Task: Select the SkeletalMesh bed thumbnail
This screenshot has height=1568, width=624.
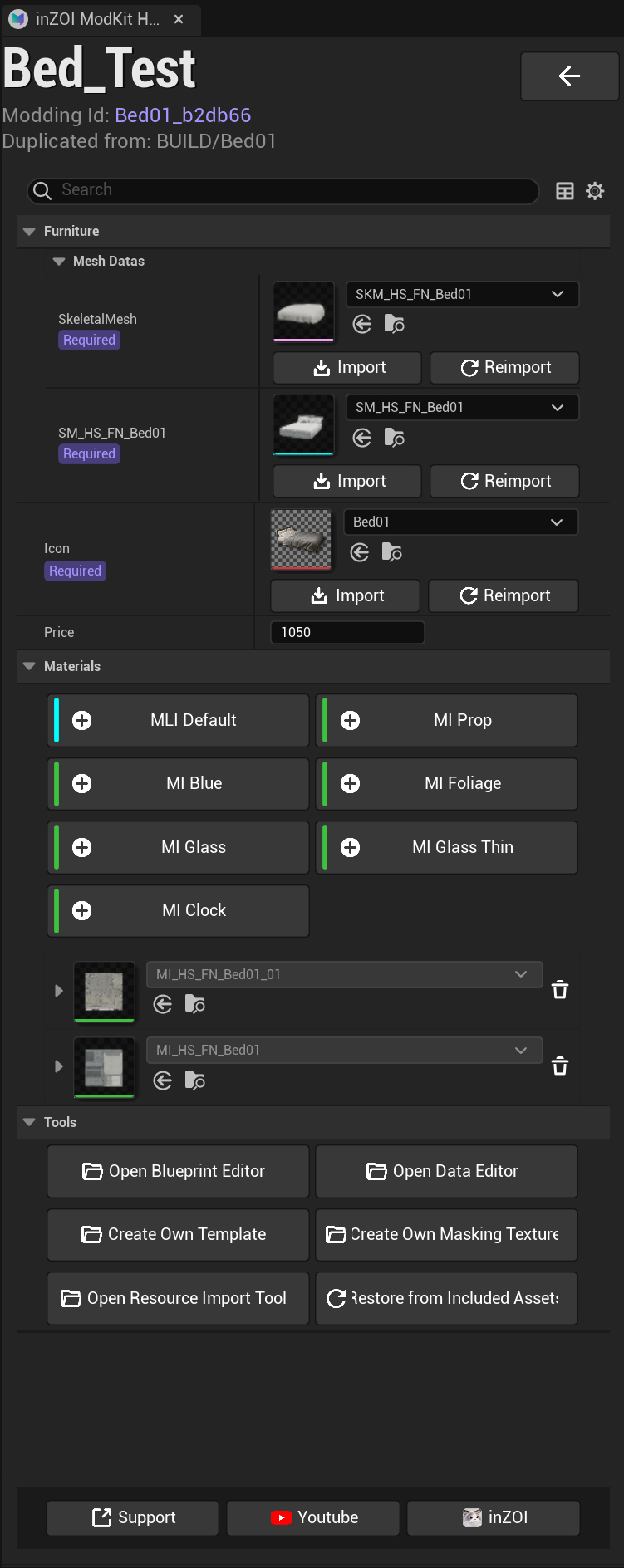Action: [x=304, y=311]
